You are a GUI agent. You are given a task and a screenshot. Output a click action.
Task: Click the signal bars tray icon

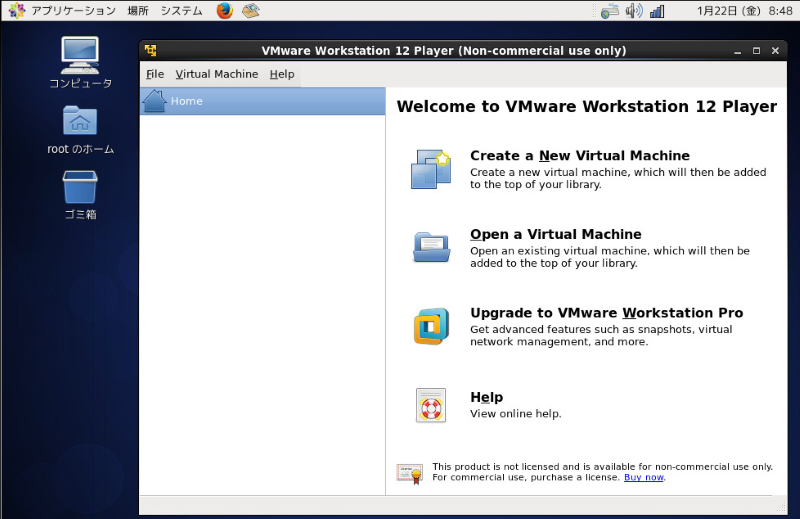pos(657,11)
